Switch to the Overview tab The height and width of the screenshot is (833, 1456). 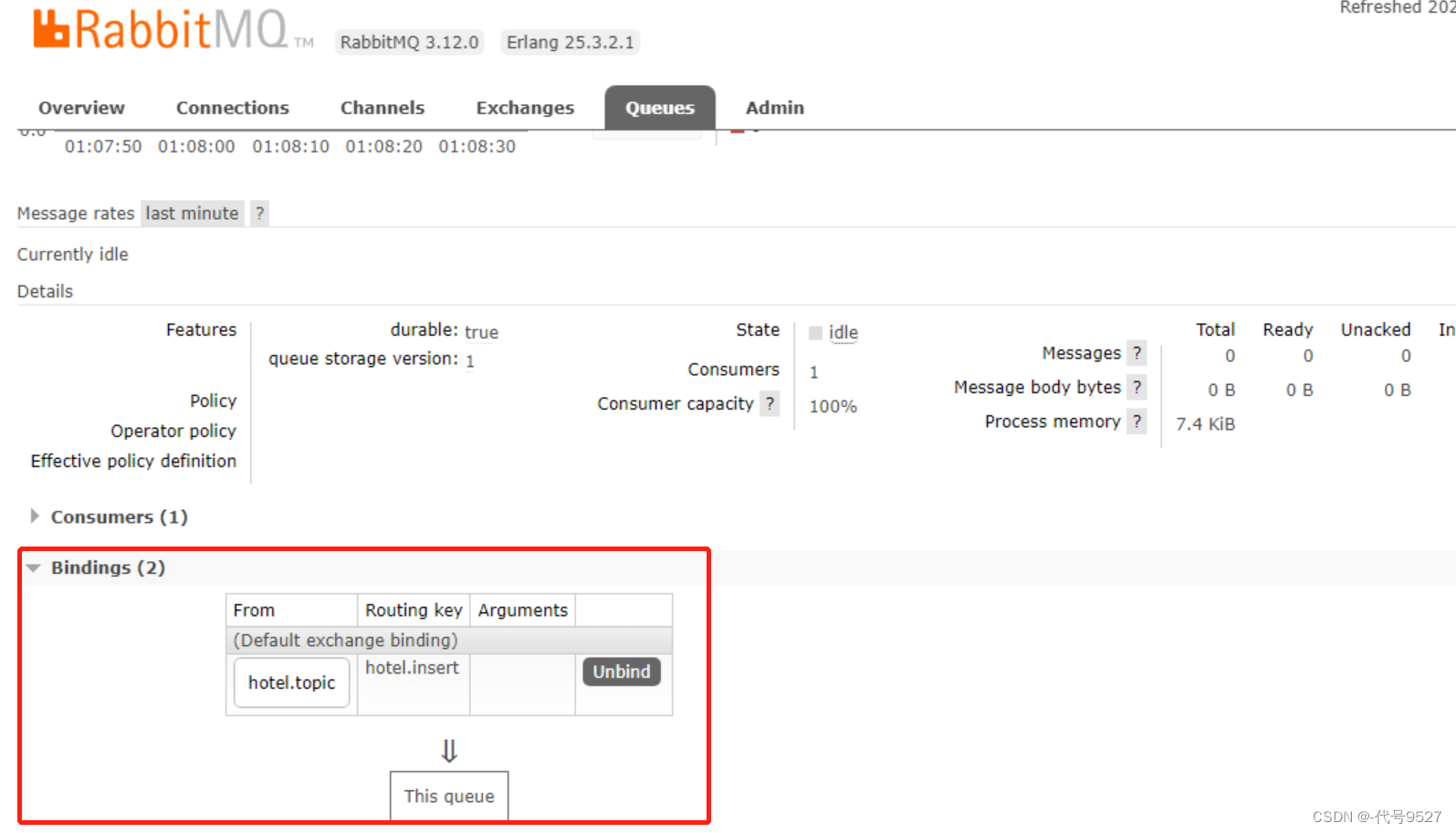tap(81, 108)
